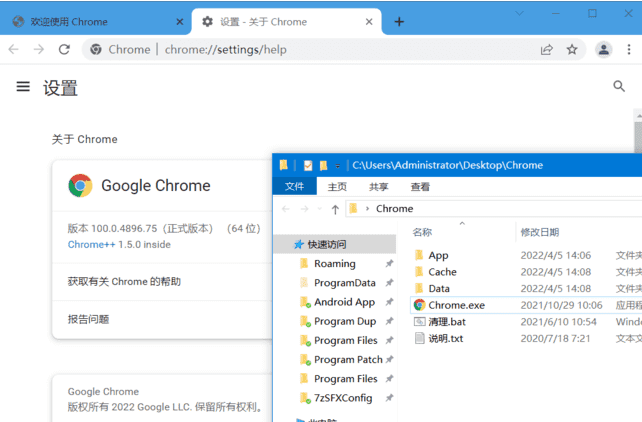Follow the Chrome++ link
Image resolution: width=642 pixels, height=422 pixels.
coord(91,244)
